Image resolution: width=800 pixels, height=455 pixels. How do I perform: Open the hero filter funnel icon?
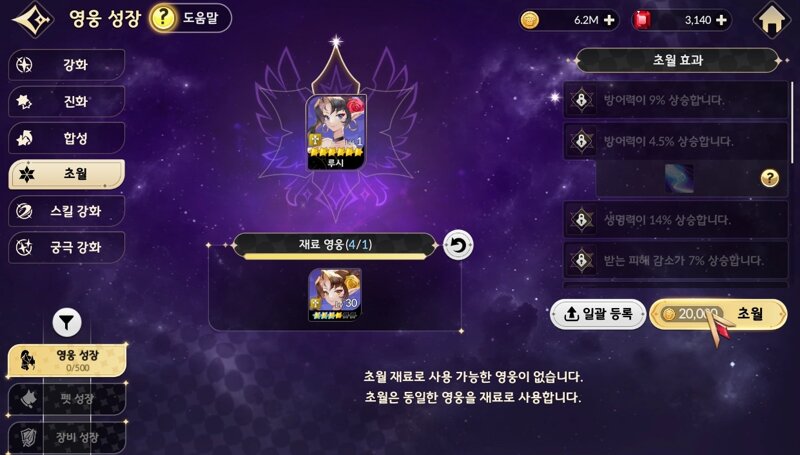pos(67,322)
